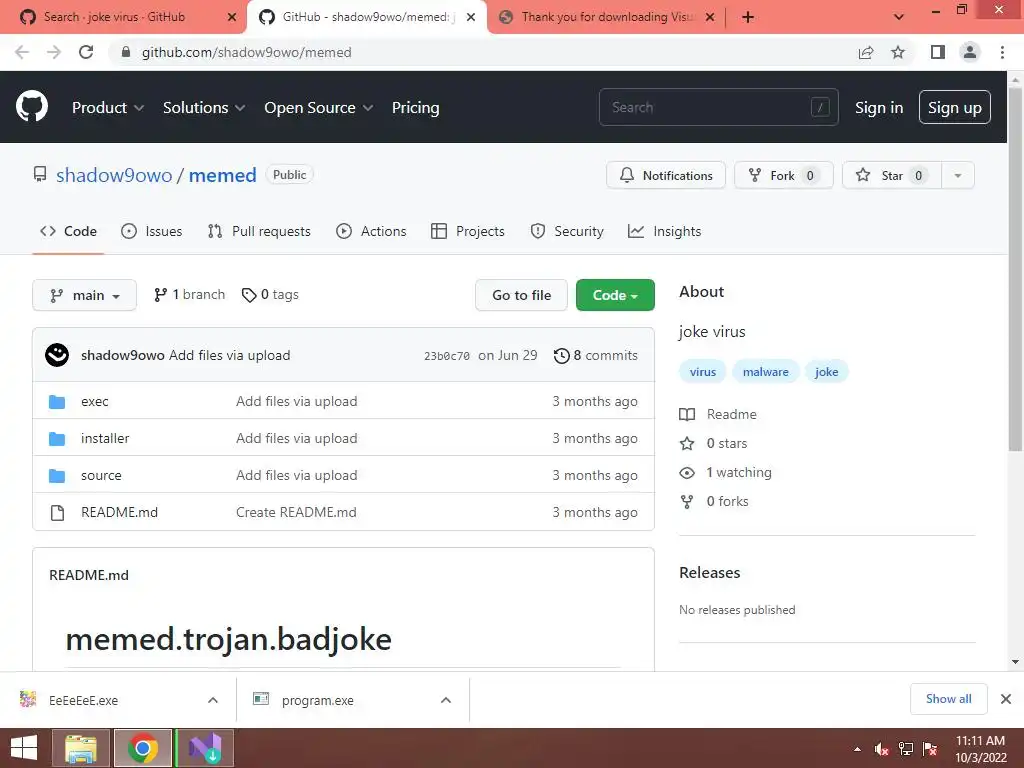Click the EeEeEeE.exe download file icon

pos(28,699)
